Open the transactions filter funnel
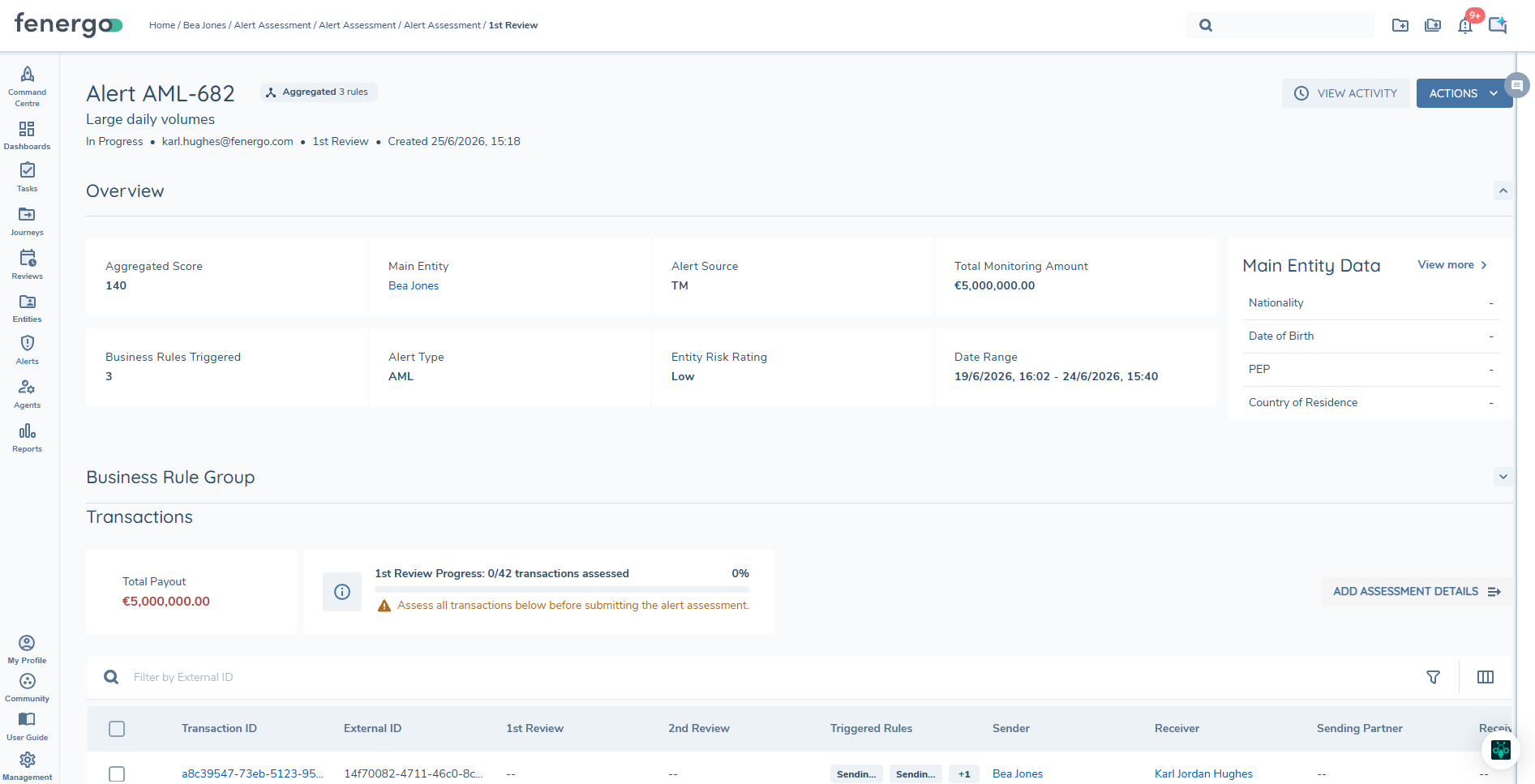Screen dimensions: 1535x784 pos(1434,677)
